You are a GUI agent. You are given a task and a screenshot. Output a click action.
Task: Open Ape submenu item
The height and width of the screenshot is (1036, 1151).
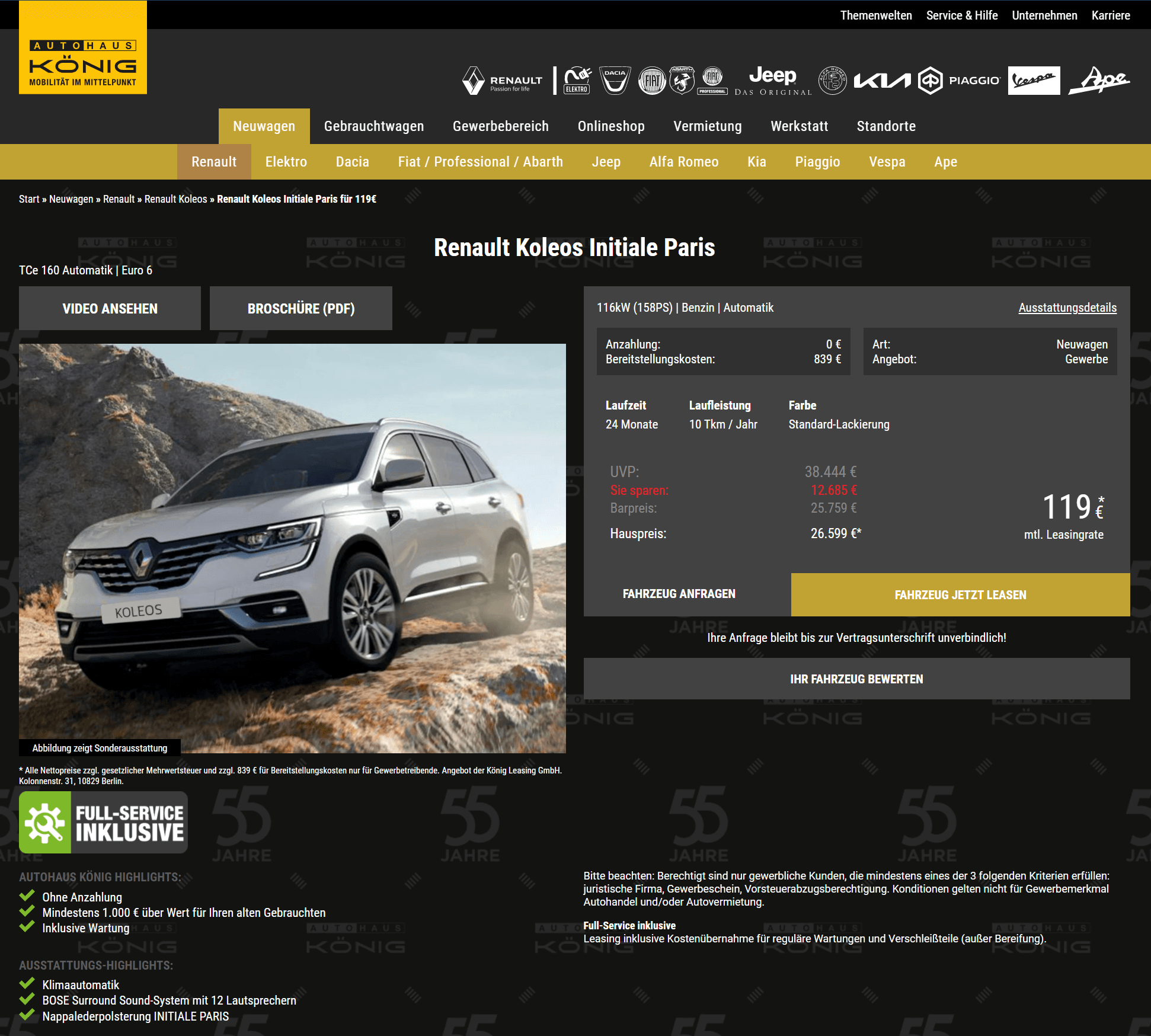tap(946, 162)
